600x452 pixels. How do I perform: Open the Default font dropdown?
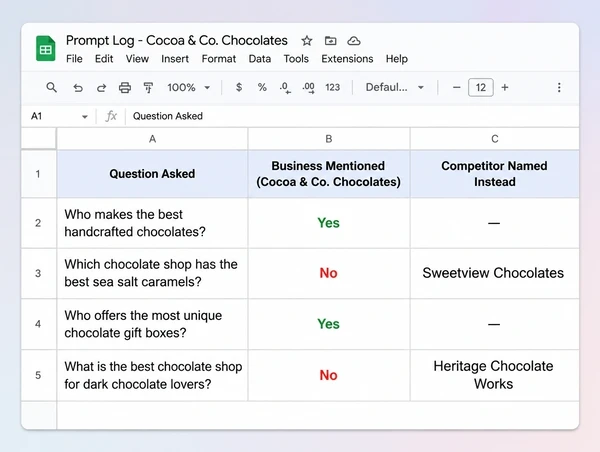[x=395, y=88]
